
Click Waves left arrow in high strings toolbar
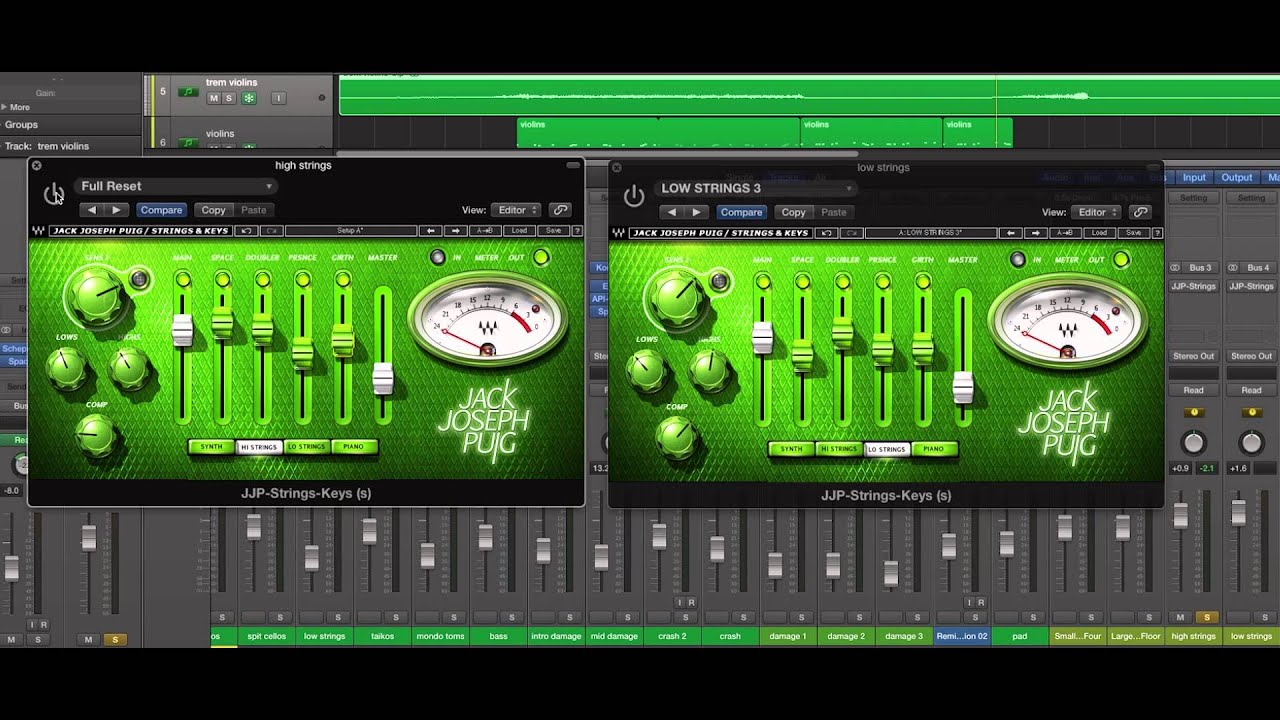coord(430,231)
